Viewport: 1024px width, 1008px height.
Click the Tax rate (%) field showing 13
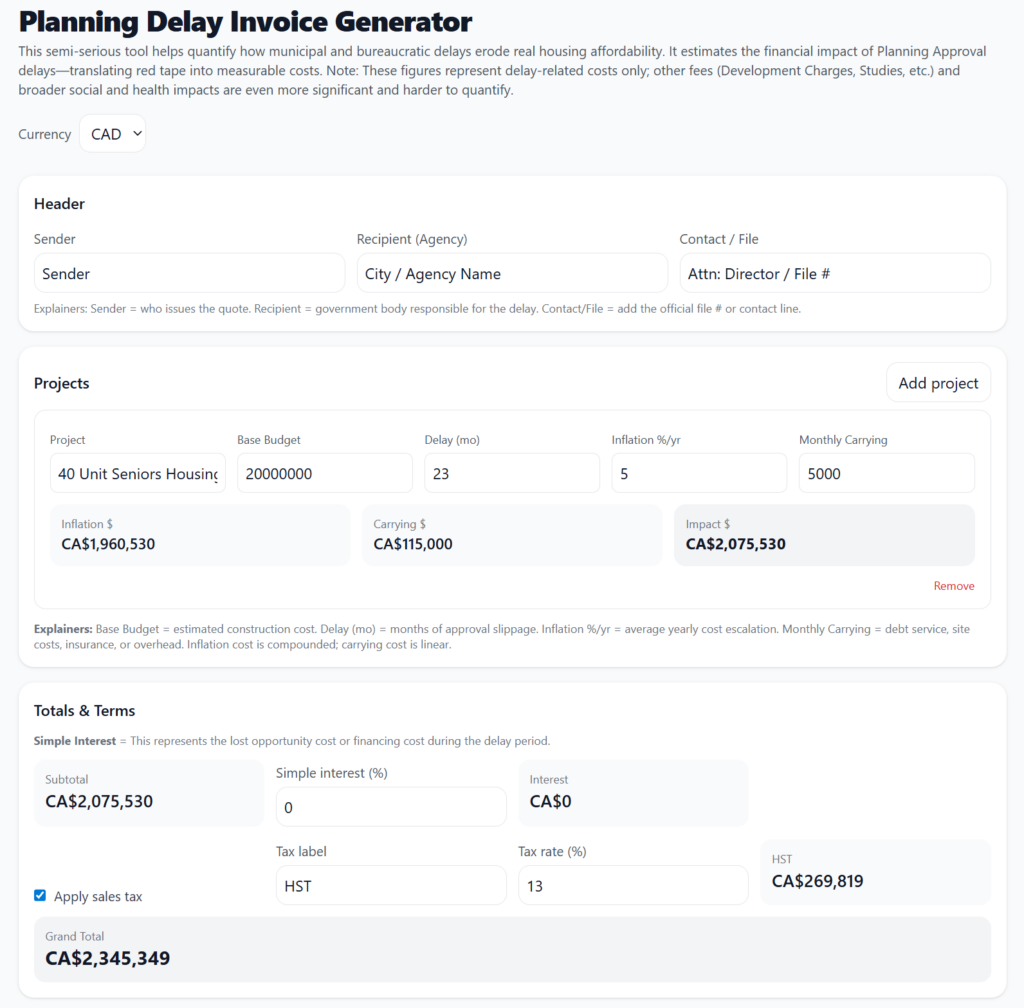coord(632,885)
